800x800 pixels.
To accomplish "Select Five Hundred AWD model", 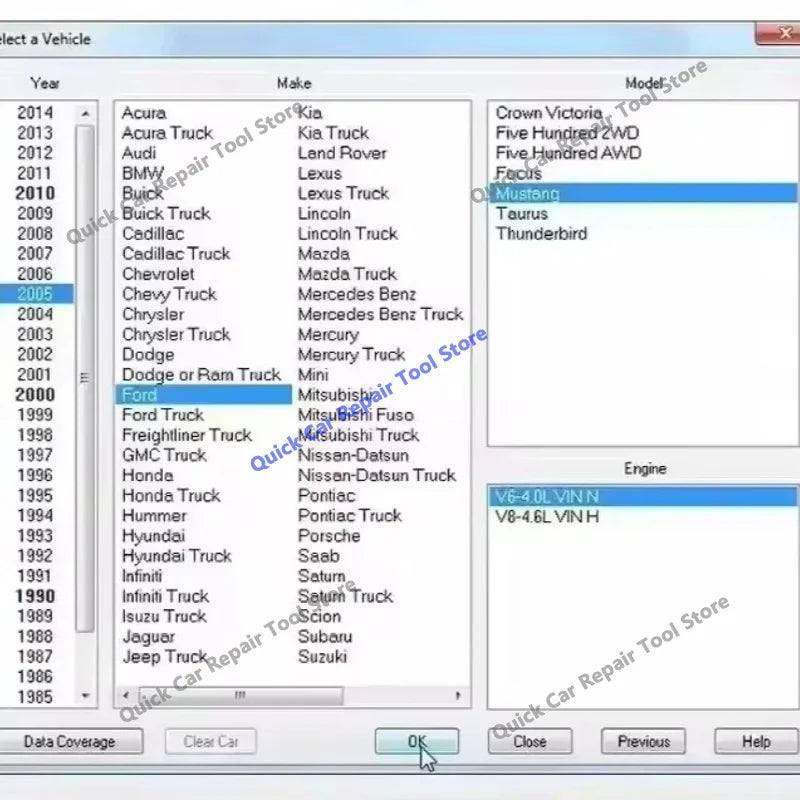I will 568,153.
